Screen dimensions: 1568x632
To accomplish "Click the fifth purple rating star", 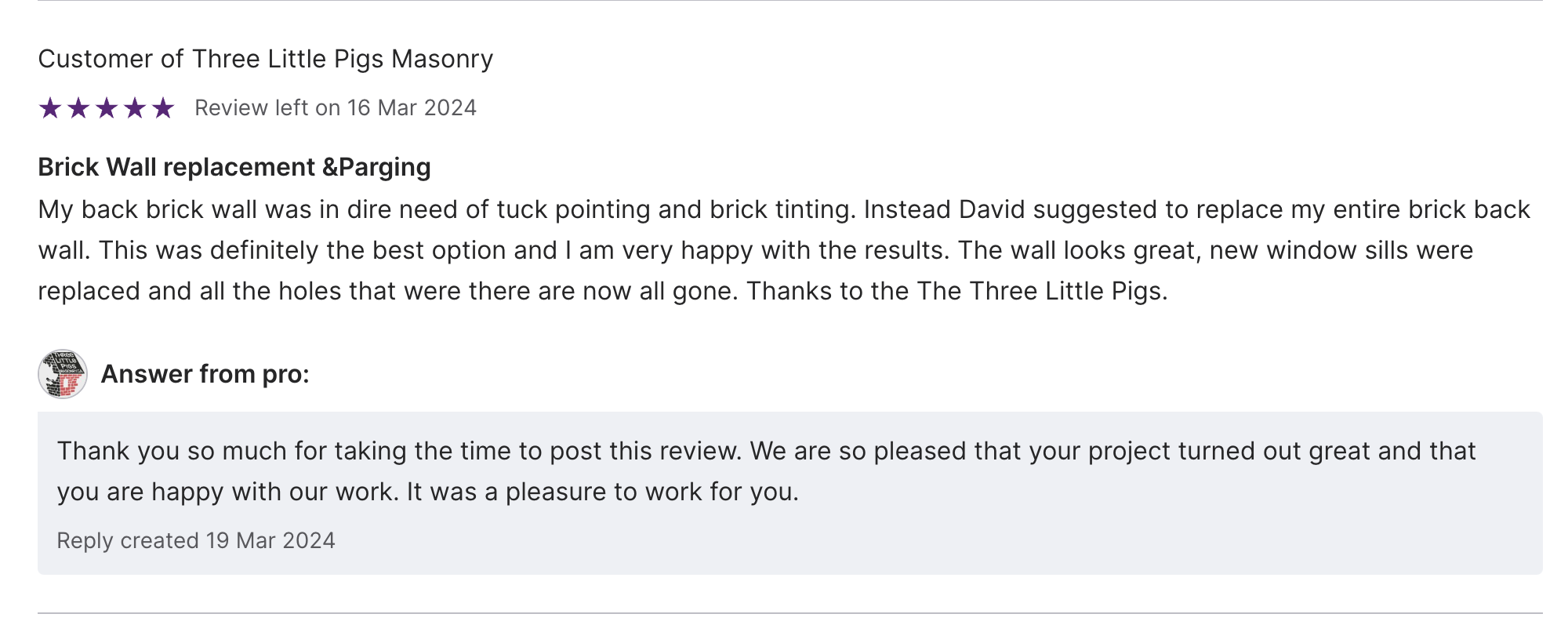I will click(x=163, y=108).
